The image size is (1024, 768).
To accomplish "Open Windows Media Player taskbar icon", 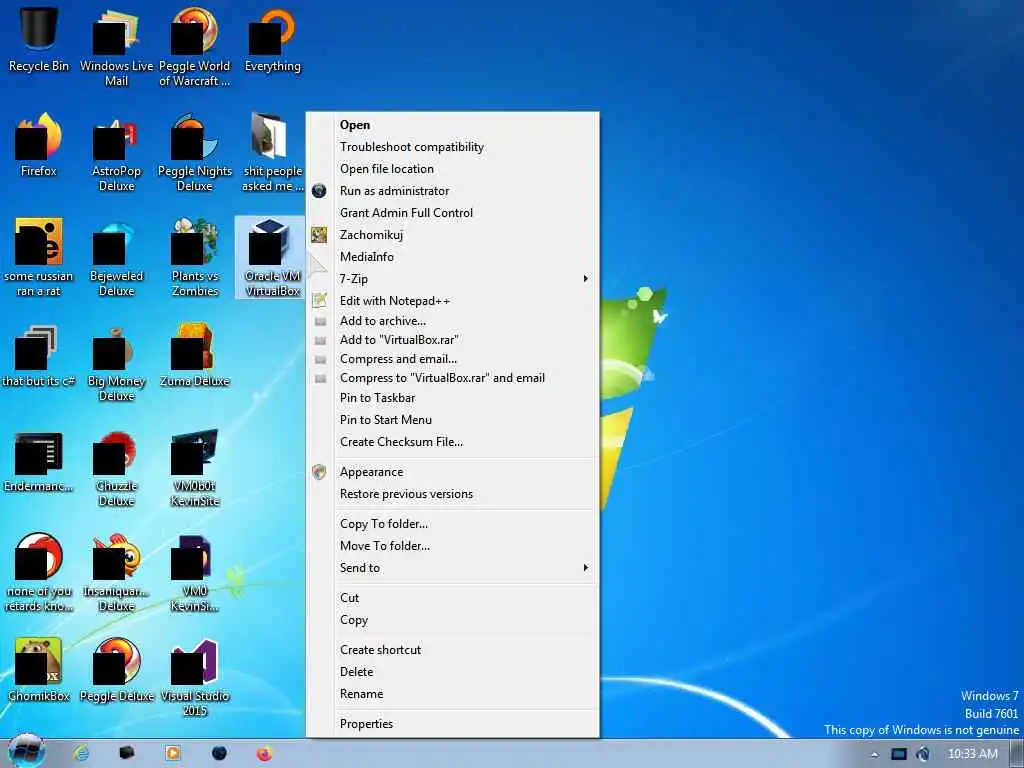I will [x=172, y=753].
